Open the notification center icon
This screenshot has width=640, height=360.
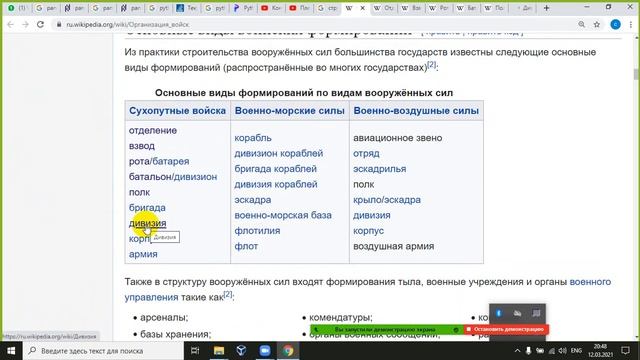point(625,351)
